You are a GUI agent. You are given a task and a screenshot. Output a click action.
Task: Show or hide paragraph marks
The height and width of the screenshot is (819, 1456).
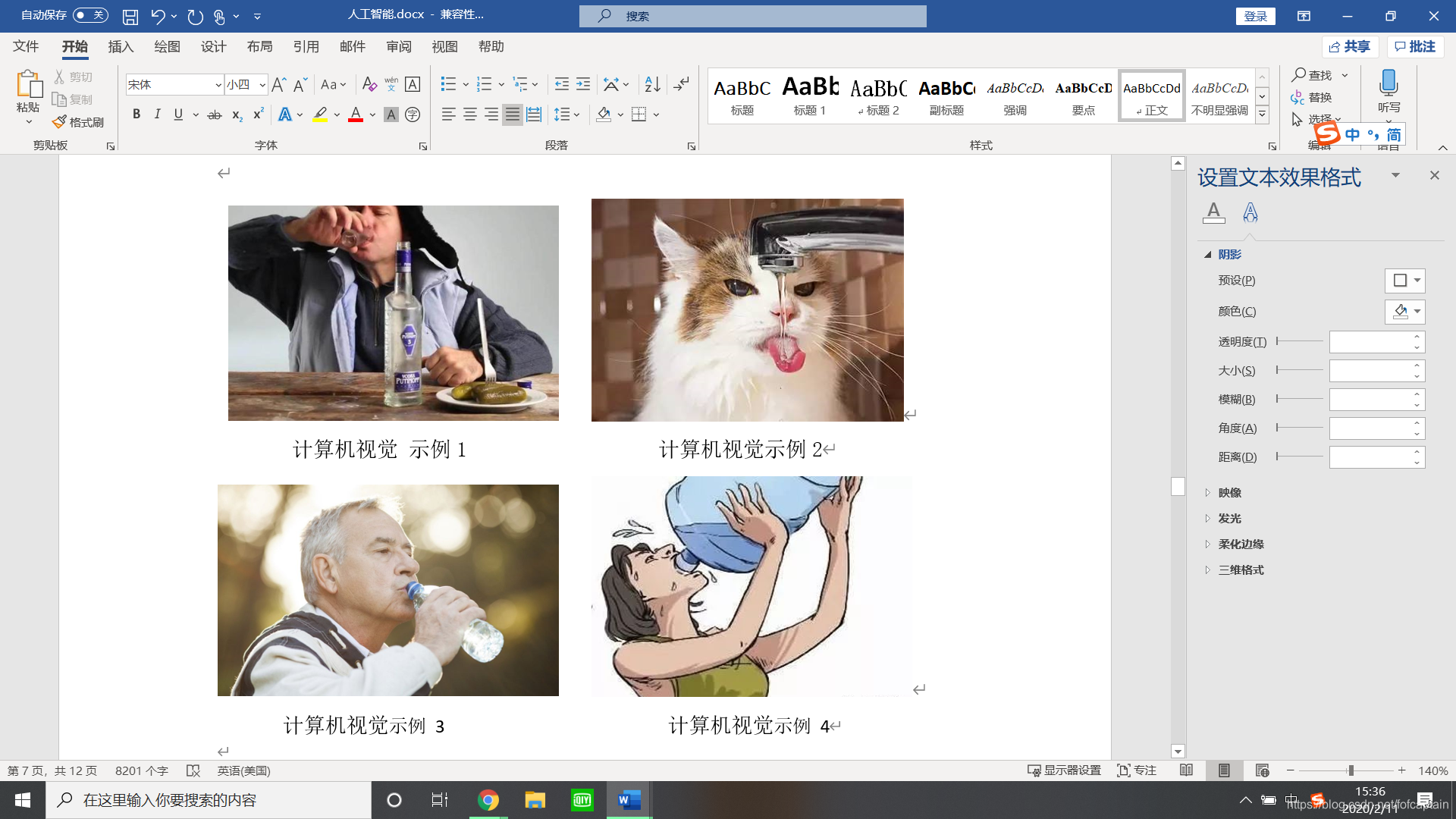[682, 84]
